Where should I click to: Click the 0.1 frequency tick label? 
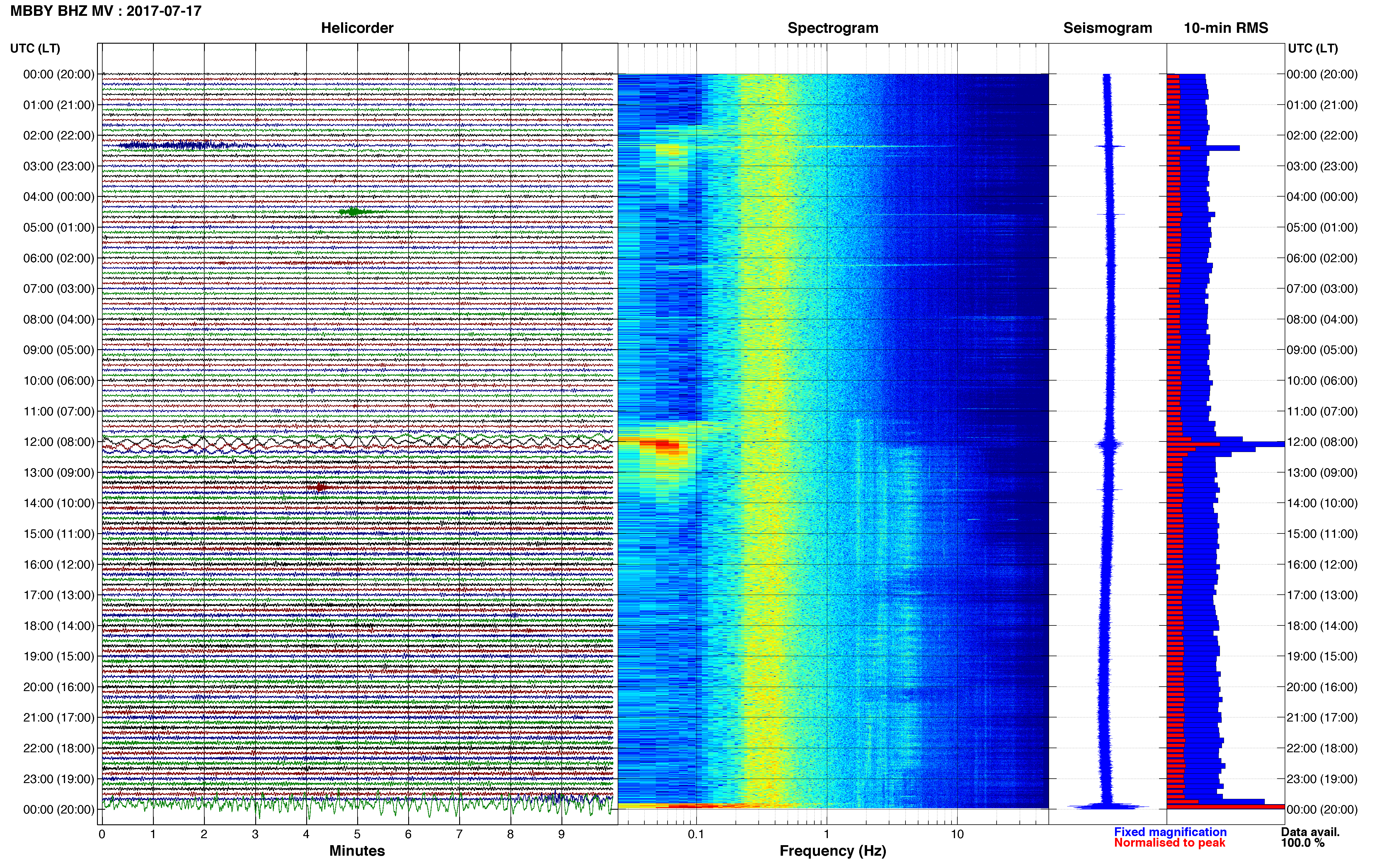(x=696, y=834)
